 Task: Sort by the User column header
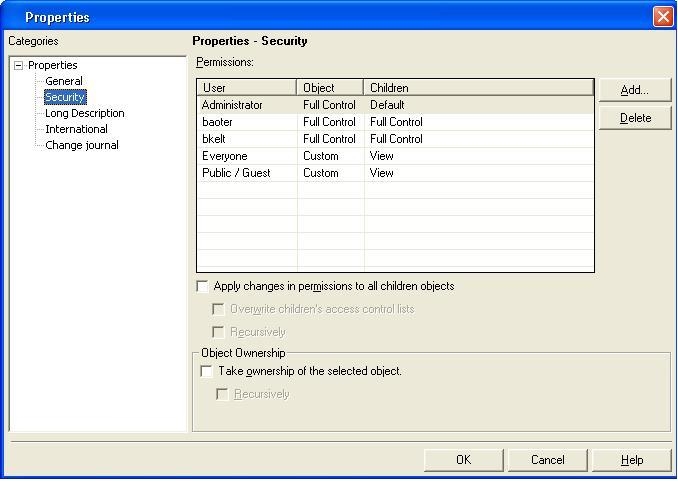[x=247, y=88]
